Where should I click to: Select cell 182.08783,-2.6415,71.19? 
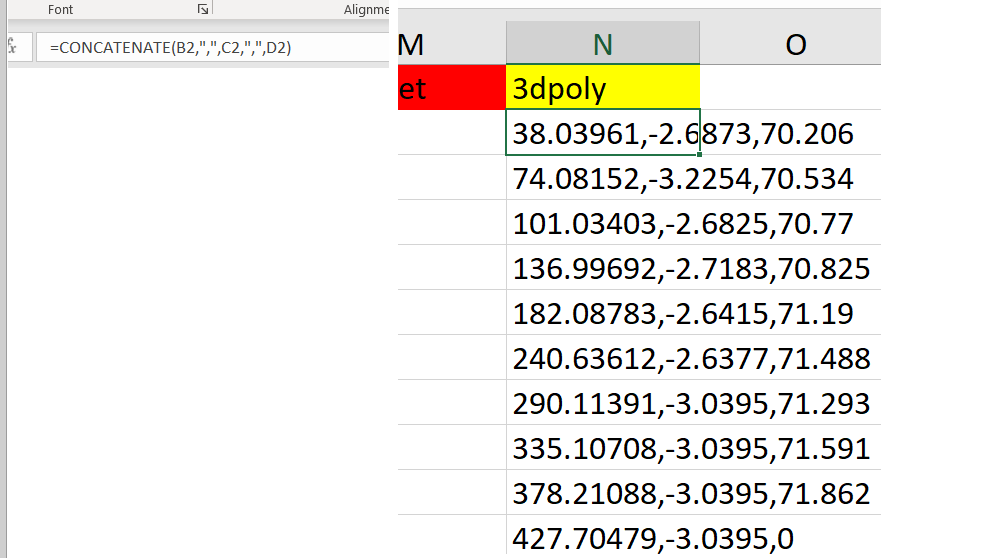[603, 312]
